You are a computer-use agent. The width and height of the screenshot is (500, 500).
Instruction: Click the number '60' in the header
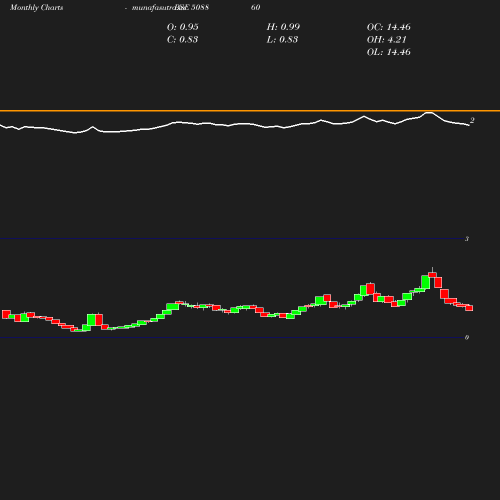coord(255,8)
